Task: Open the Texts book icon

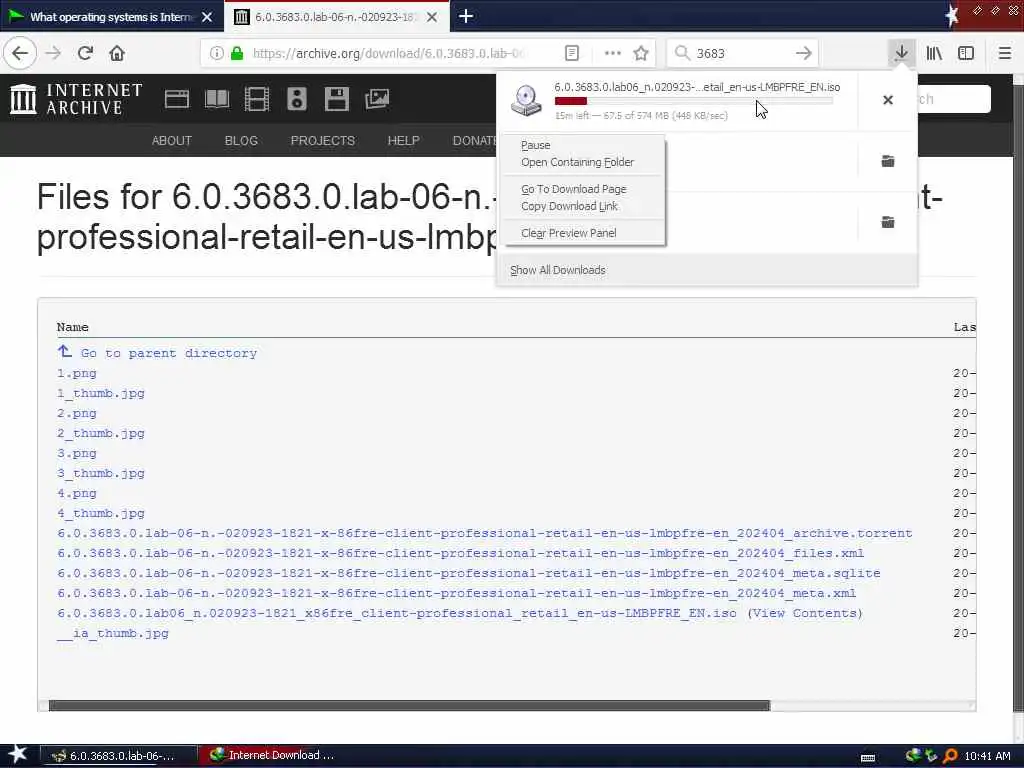Action: (x=217, y=99)
